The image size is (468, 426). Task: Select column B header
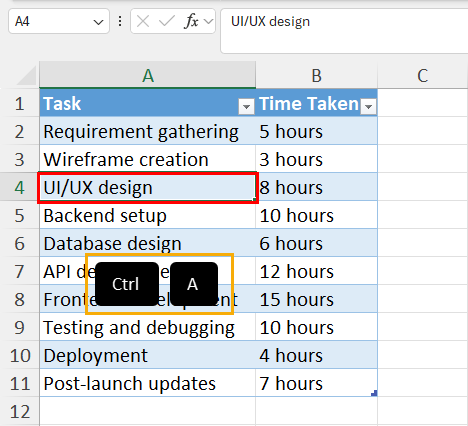pyautogui.click(x=316, y=75)
